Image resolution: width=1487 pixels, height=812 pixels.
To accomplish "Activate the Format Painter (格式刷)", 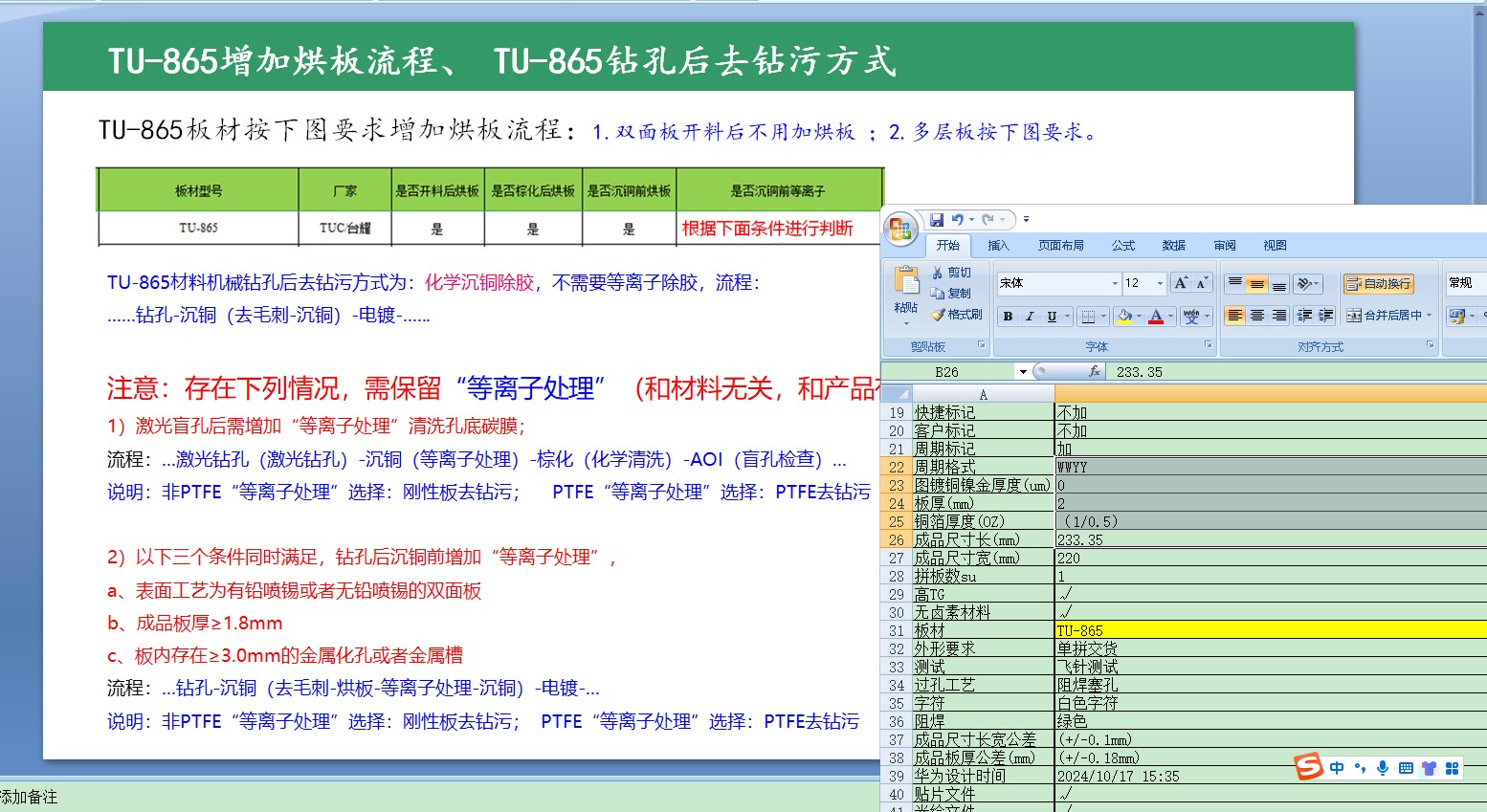I will point(957,315).
